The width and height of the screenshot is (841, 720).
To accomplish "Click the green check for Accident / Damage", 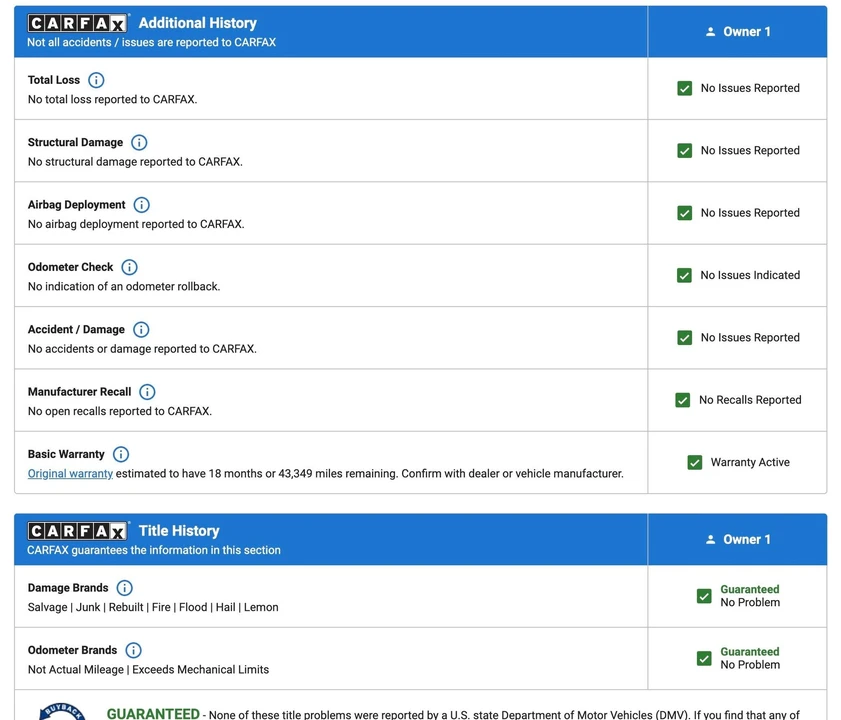I will click(x=684, y=337).
